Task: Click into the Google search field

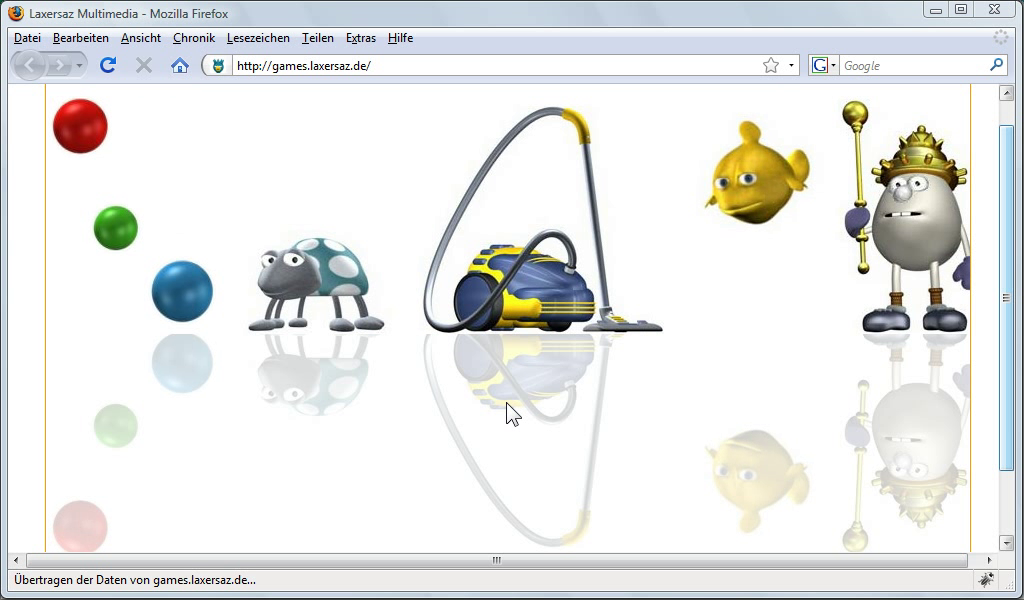Action: coord(914,65)
